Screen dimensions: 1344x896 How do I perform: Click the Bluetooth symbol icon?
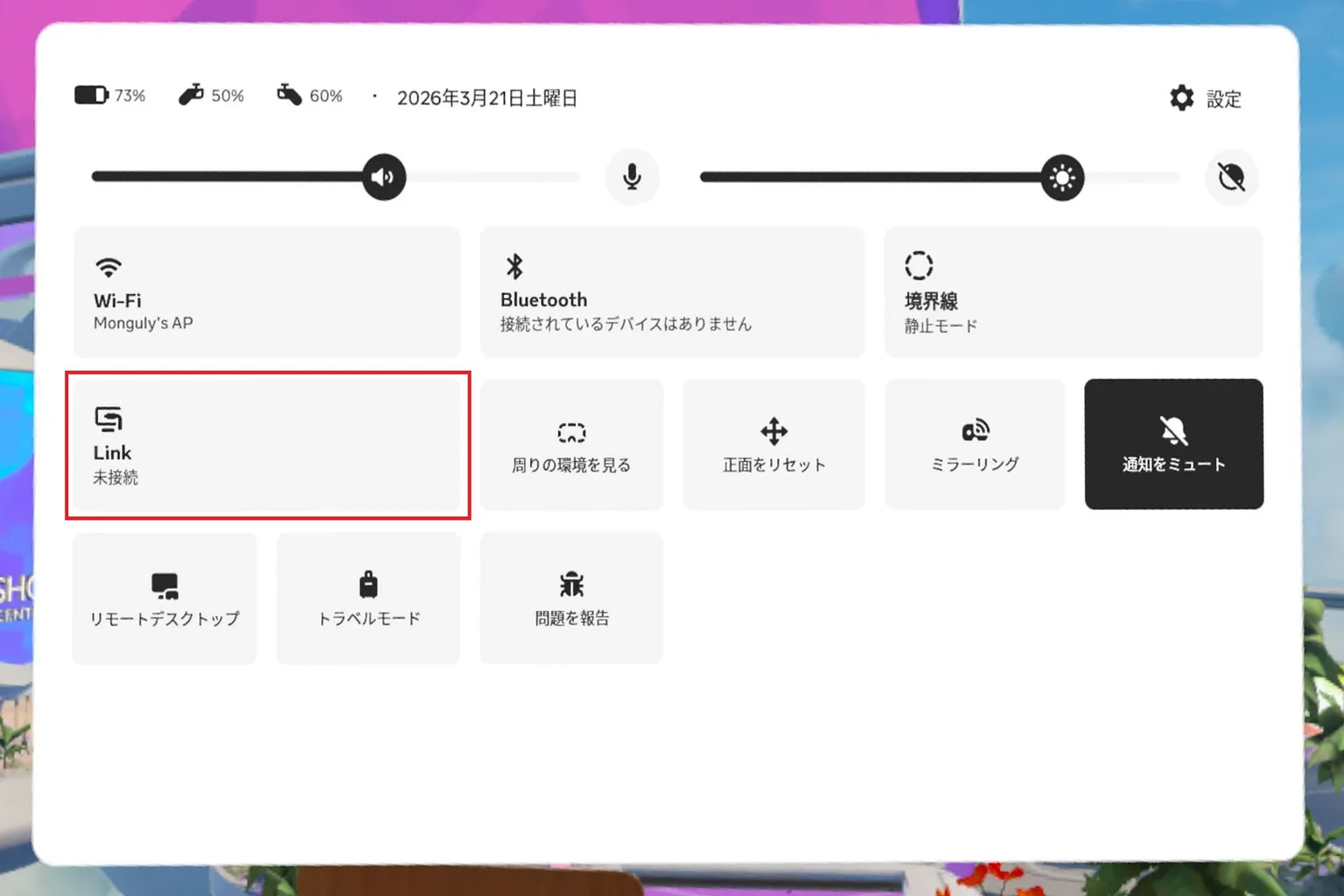coord(514,266)
